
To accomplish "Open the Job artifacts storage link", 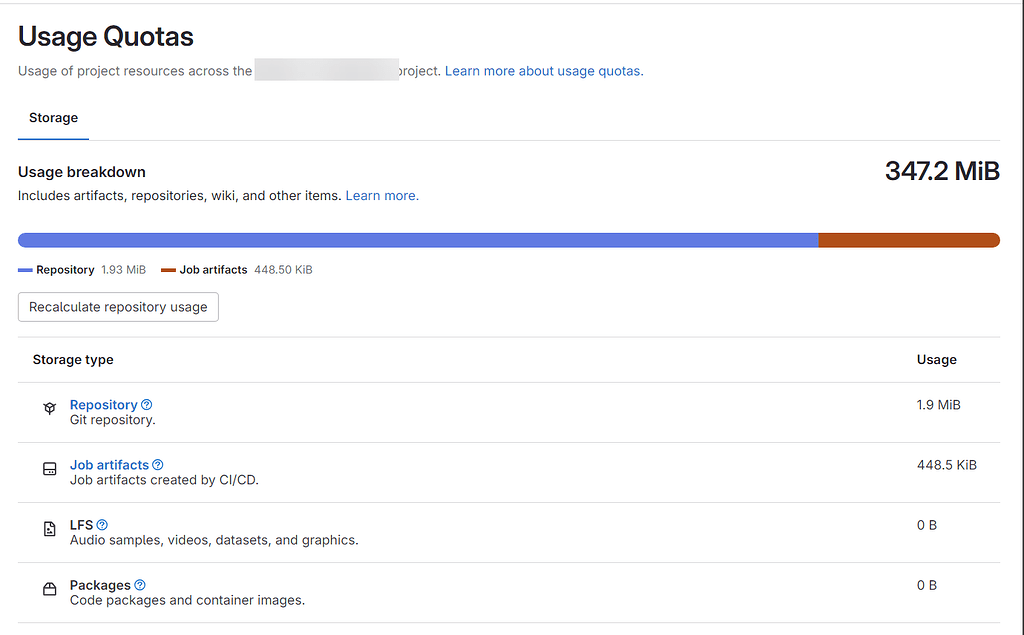I will [109, 464].
